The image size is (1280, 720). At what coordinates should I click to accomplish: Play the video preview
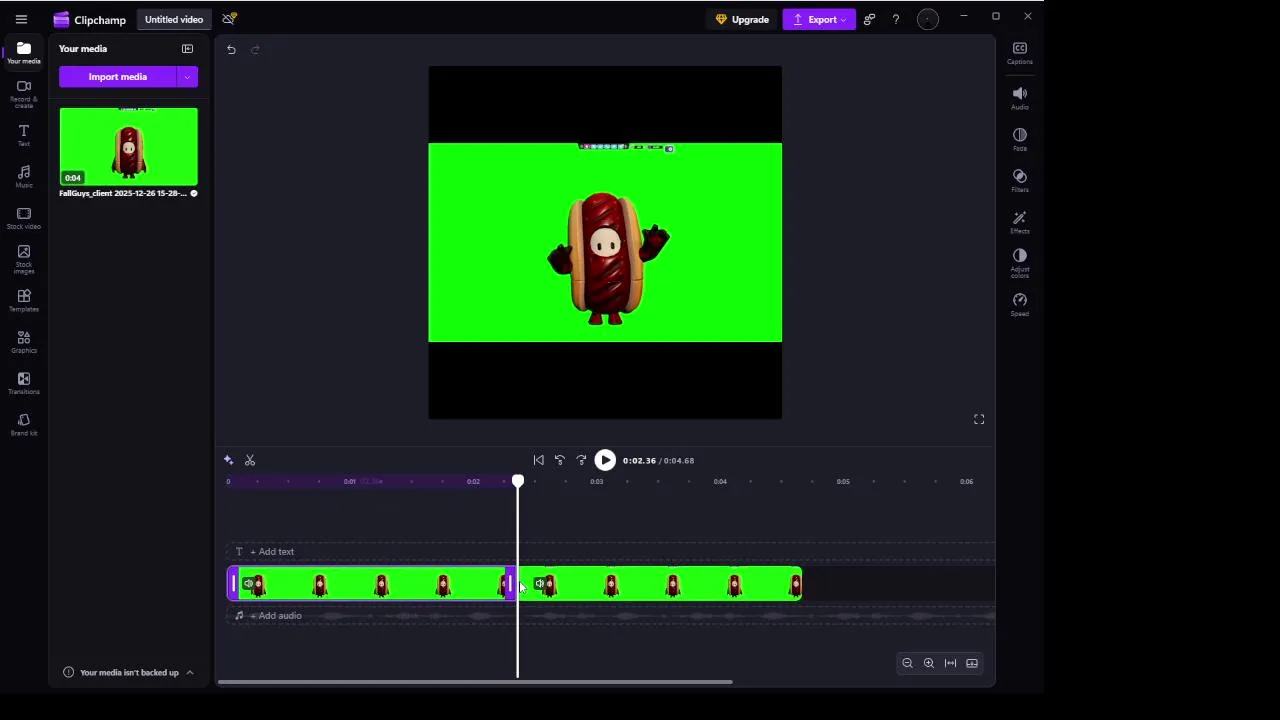click(605, 460)
